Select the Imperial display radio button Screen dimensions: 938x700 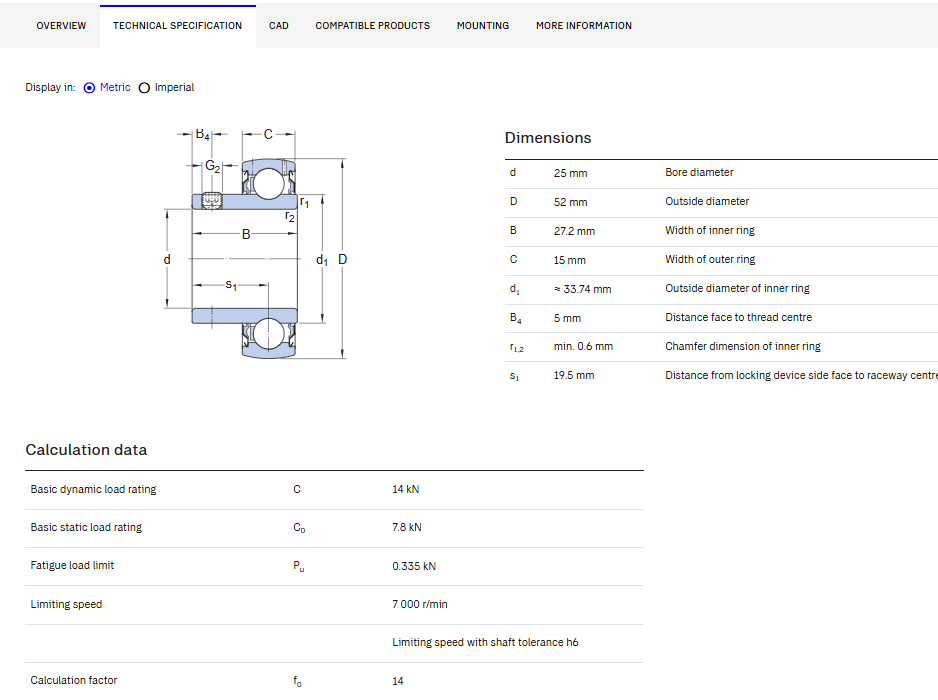[x=144, y=88]
